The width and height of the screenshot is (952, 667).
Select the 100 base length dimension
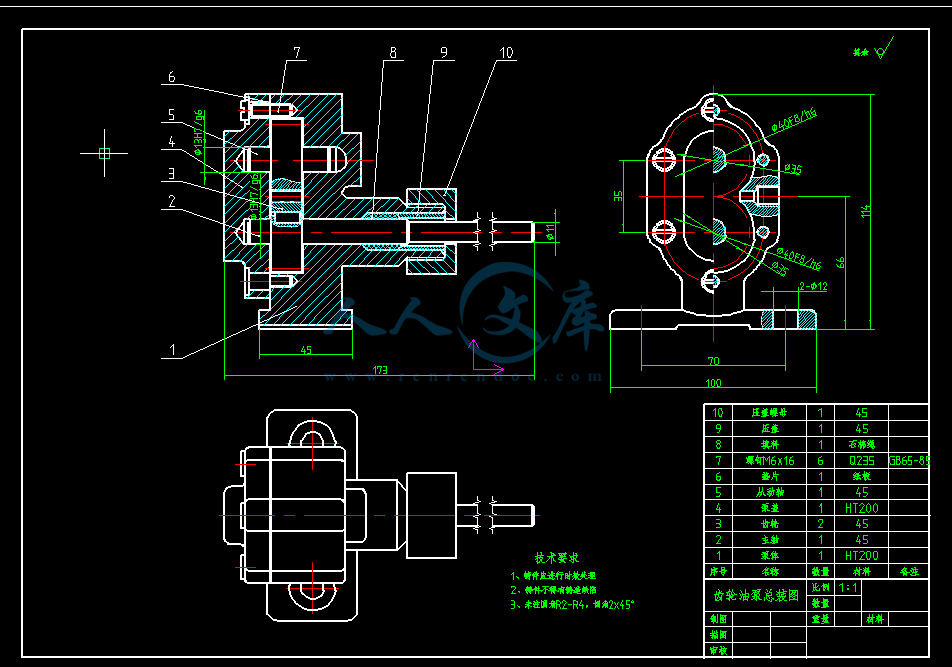tap(713, 383)
